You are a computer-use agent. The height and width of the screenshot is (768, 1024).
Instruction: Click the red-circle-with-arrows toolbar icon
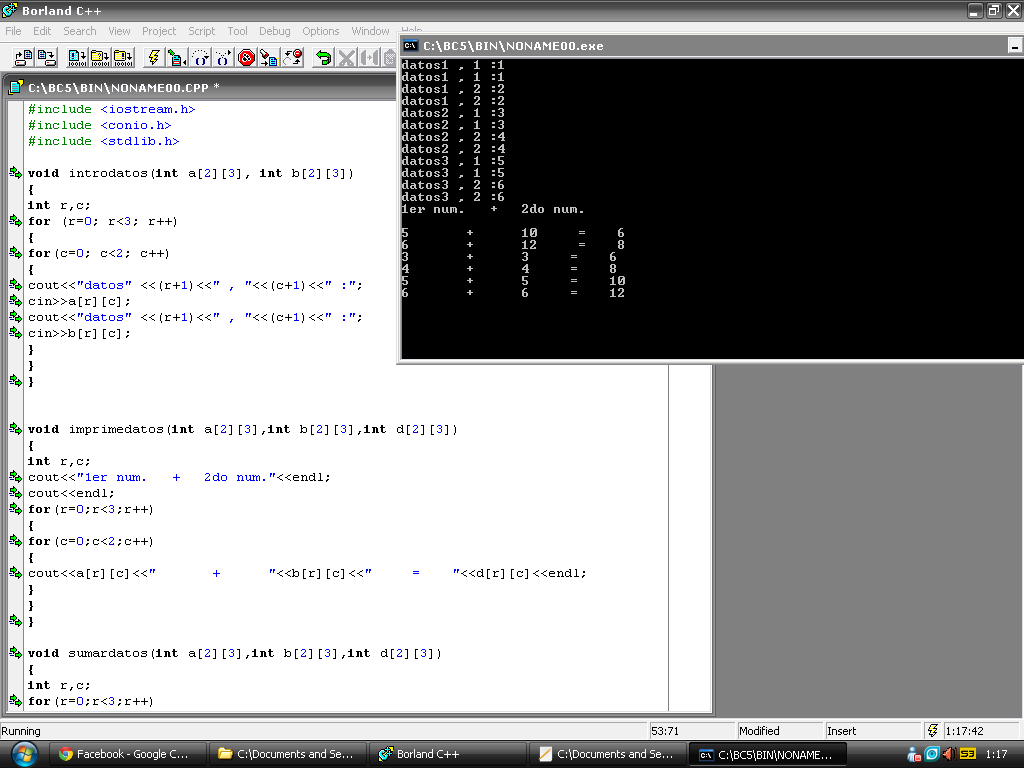coord(293,57)
